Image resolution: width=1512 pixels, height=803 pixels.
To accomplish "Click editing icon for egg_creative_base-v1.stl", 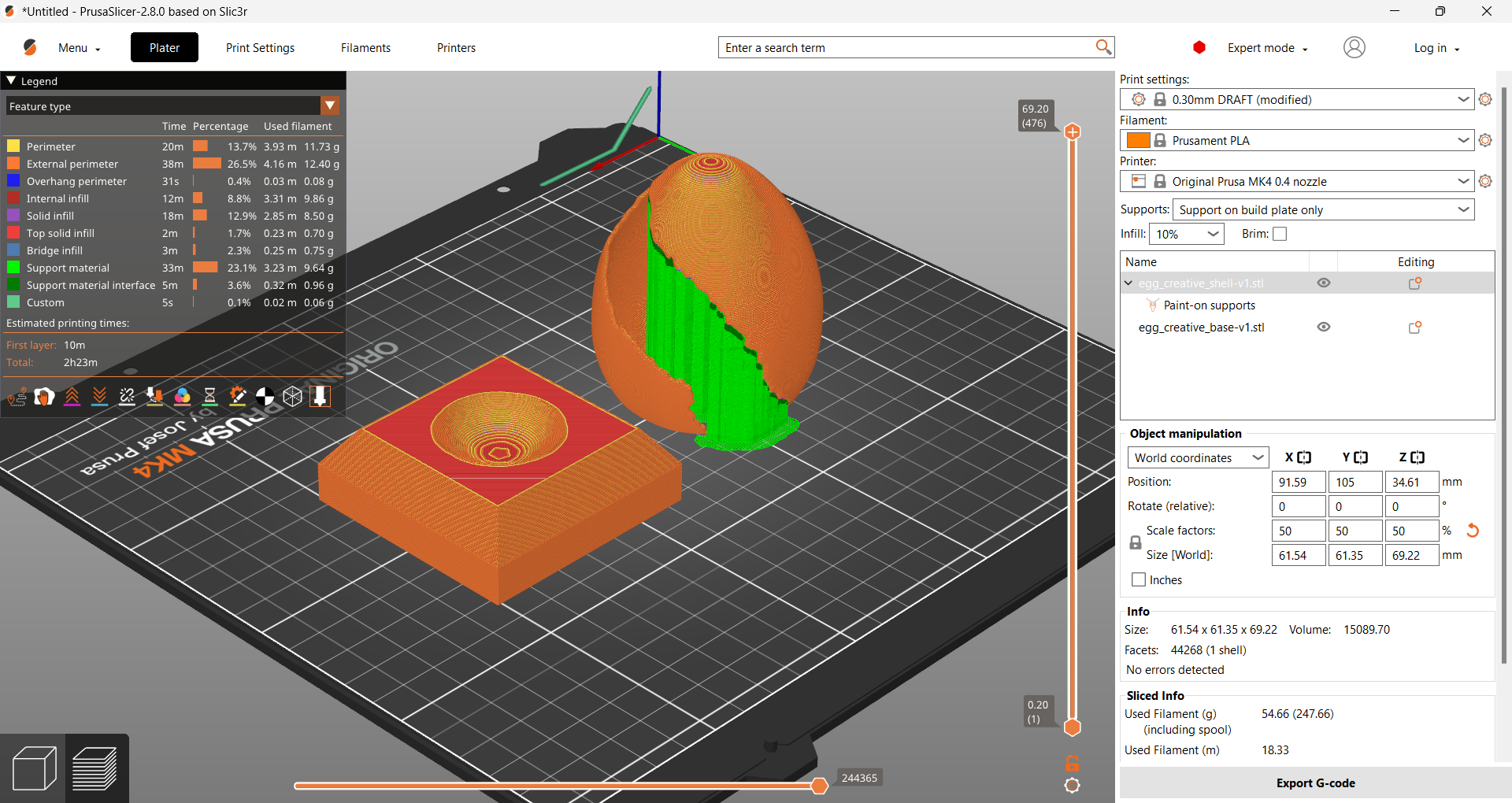I will [x=1415, y=327].
